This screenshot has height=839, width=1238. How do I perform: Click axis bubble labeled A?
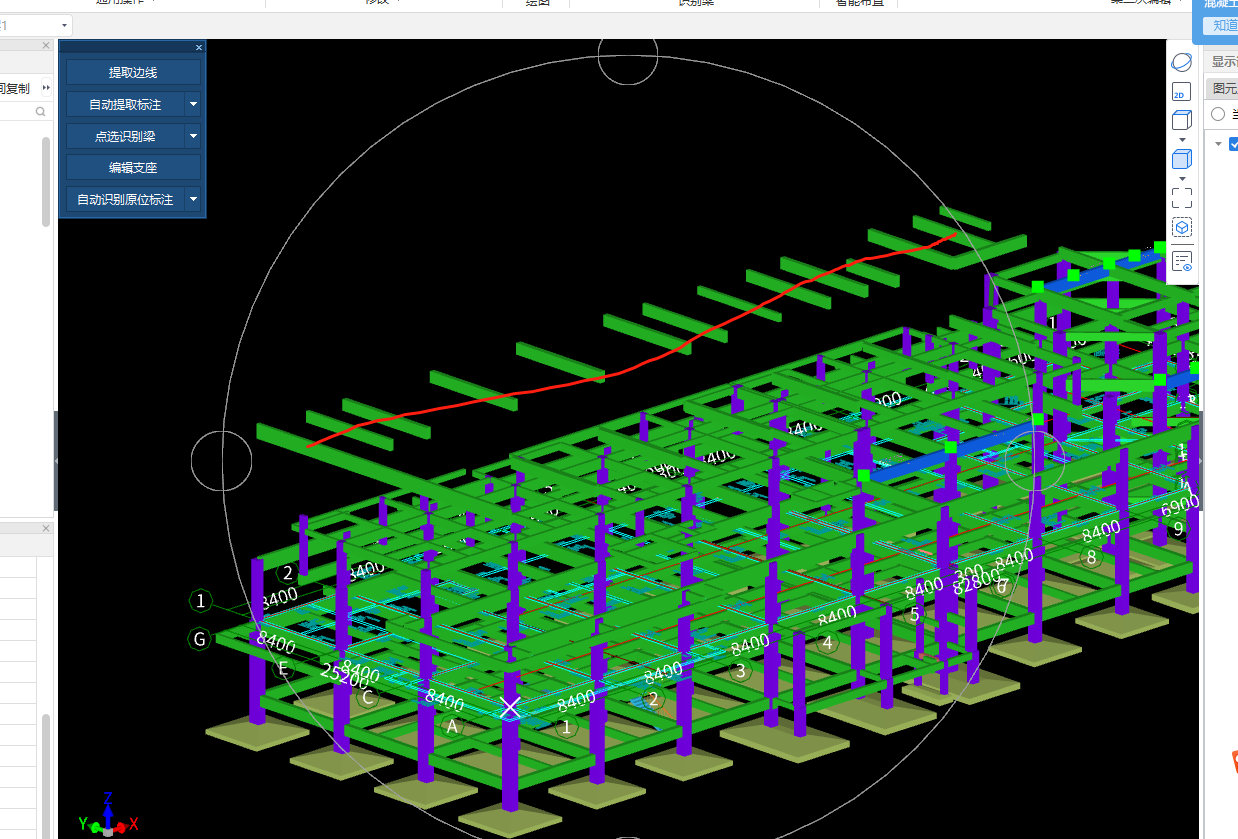pos(452,727)
